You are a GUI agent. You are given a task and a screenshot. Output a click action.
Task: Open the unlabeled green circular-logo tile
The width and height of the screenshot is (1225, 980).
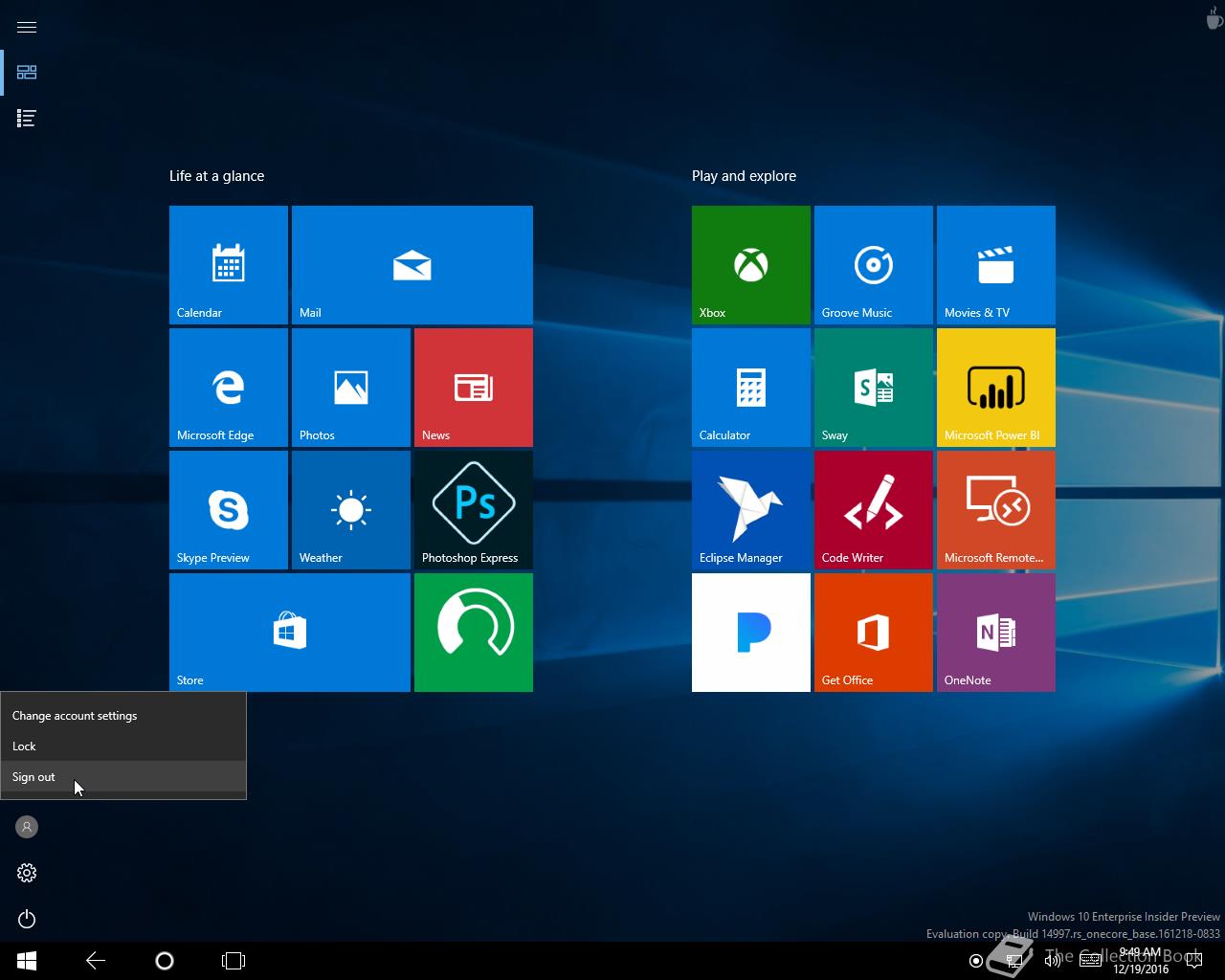tap(474, 633)
